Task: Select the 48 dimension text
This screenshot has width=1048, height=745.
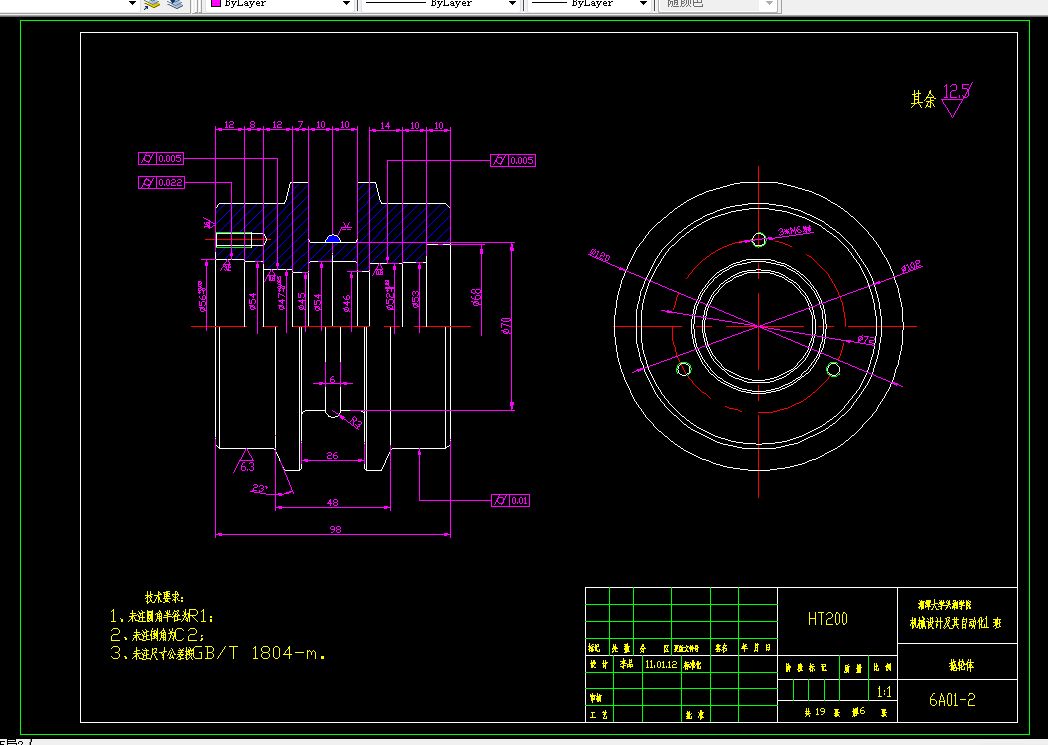Action: point(333,502)
